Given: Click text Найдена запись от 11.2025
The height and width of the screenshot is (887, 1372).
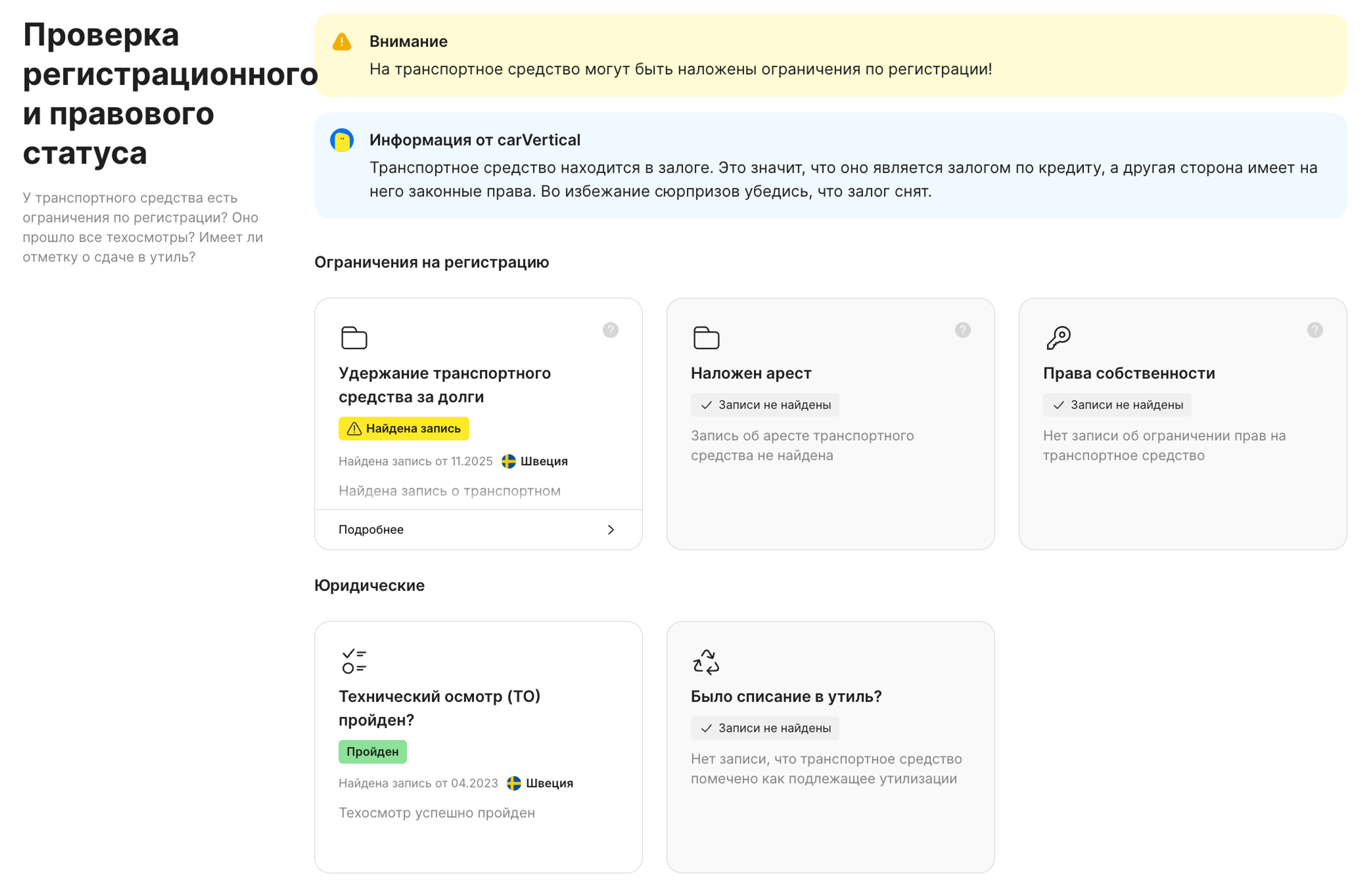Looking at the screenshot, I should click(x=416, y=461).
